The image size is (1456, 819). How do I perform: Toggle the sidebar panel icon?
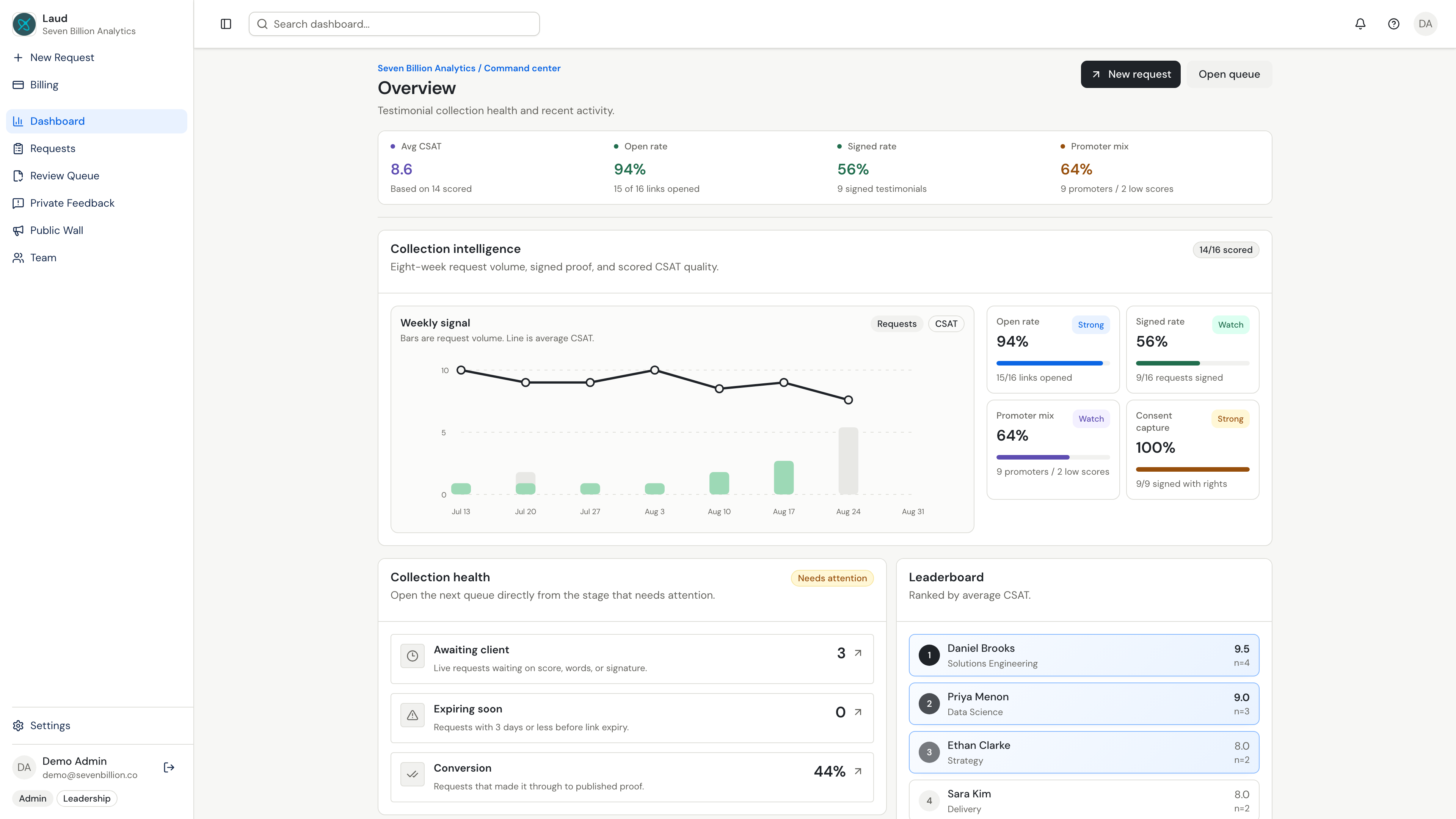226,24
